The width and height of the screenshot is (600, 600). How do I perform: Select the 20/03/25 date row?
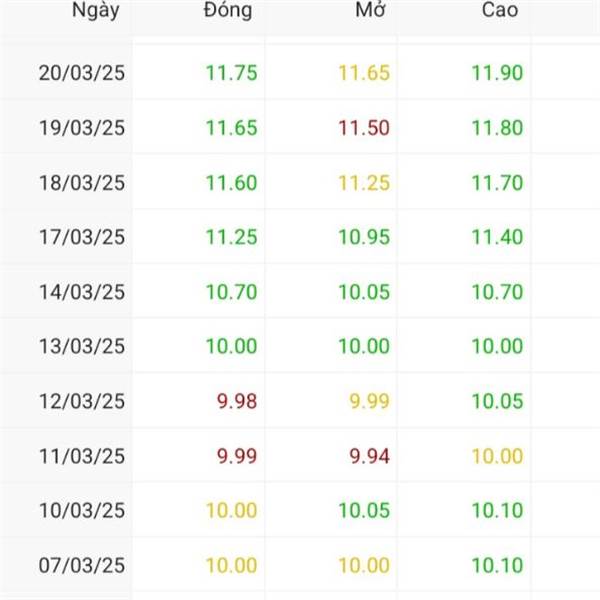(x=82, y=73)
